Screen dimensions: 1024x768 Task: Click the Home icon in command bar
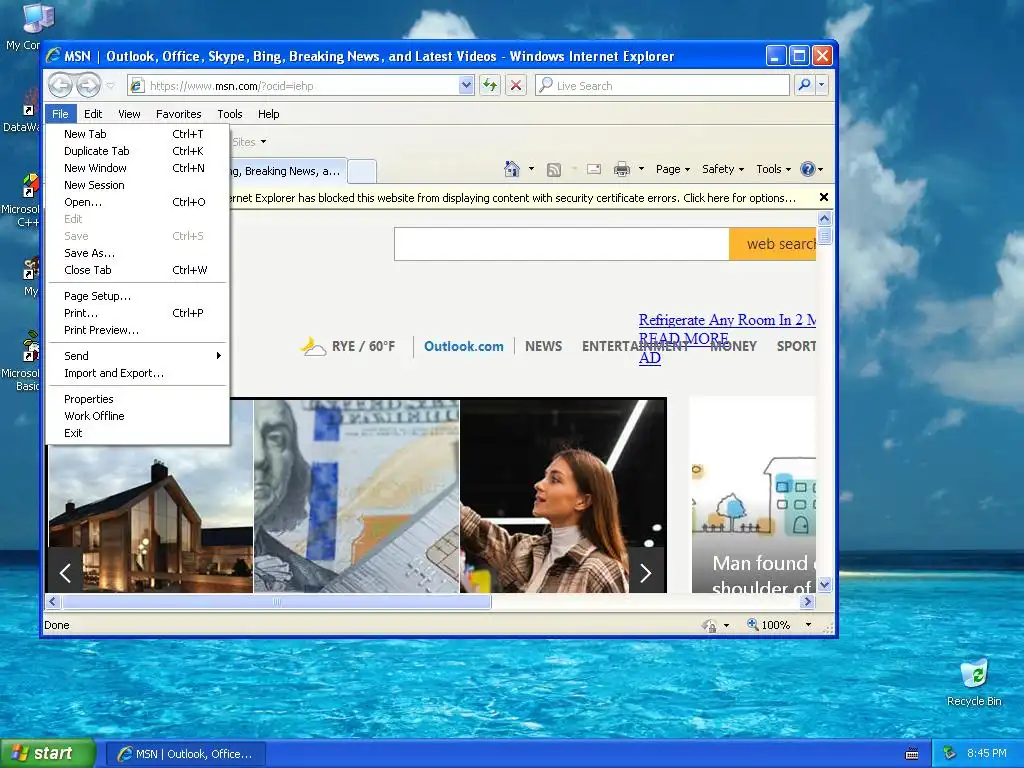[x=511, y=169]
